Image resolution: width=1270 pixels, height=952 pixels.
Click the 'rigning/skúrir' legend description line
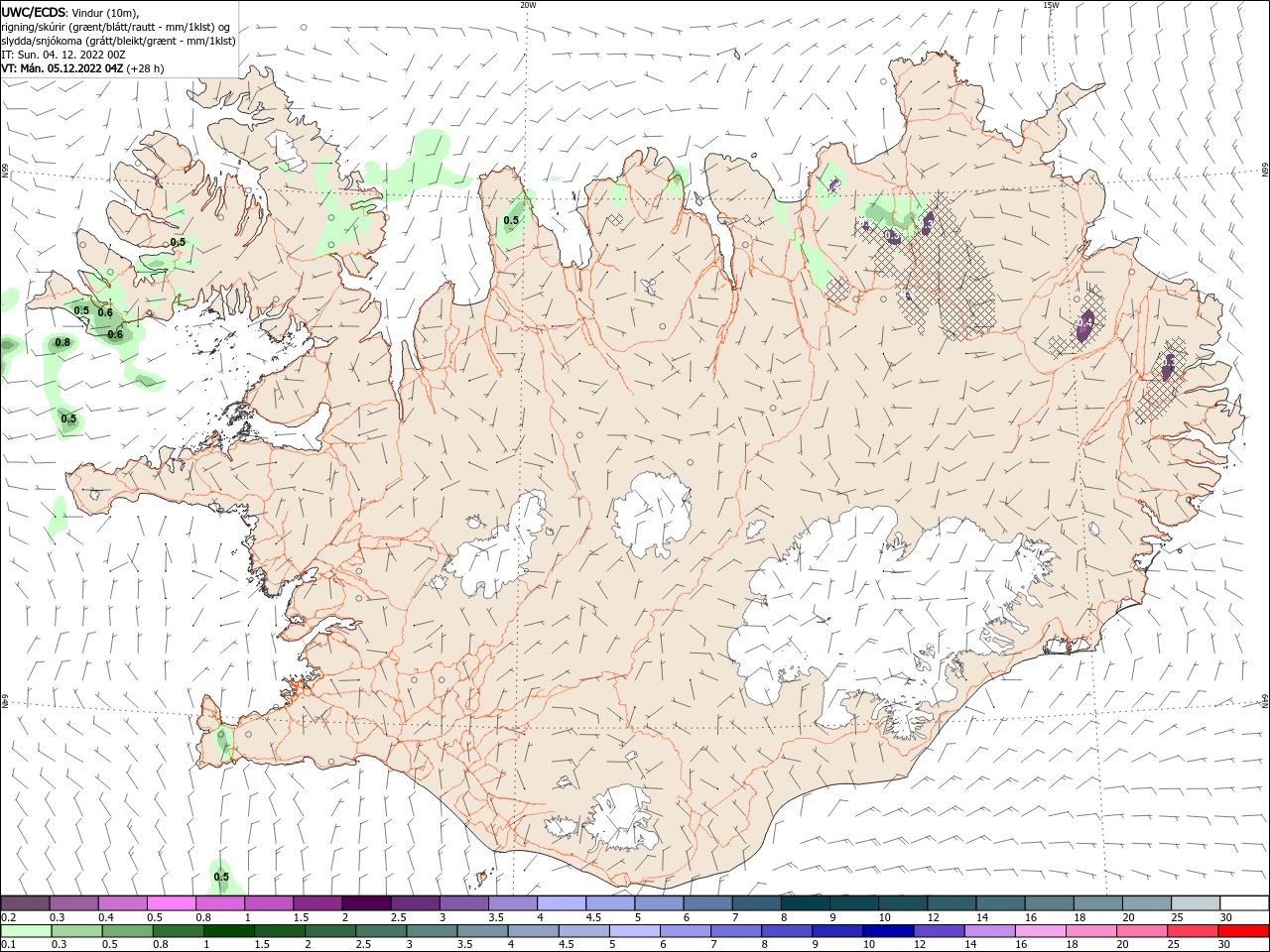tap(116, 27)
